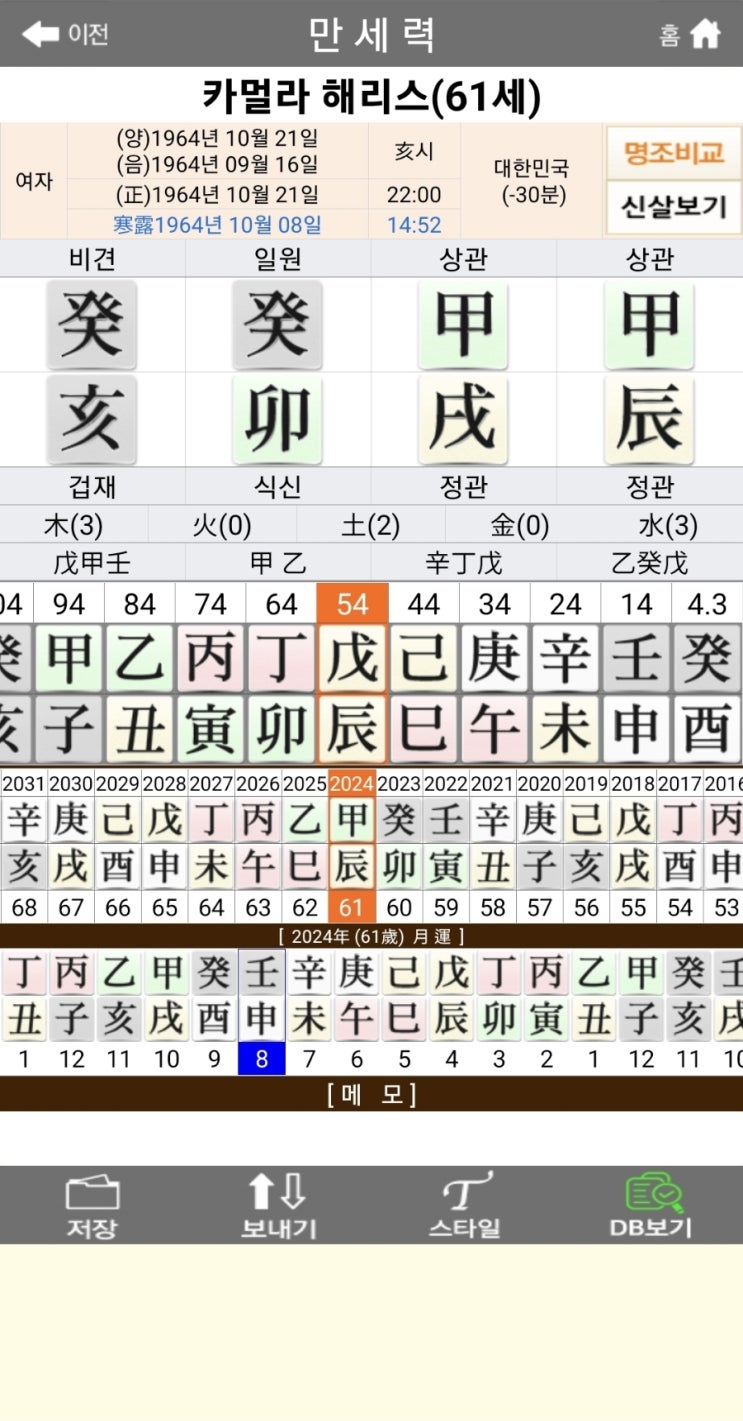This screenshot has height=1421, width=743.
Task: Select the hour branch 亥 above 겁재
Action: 92,420
